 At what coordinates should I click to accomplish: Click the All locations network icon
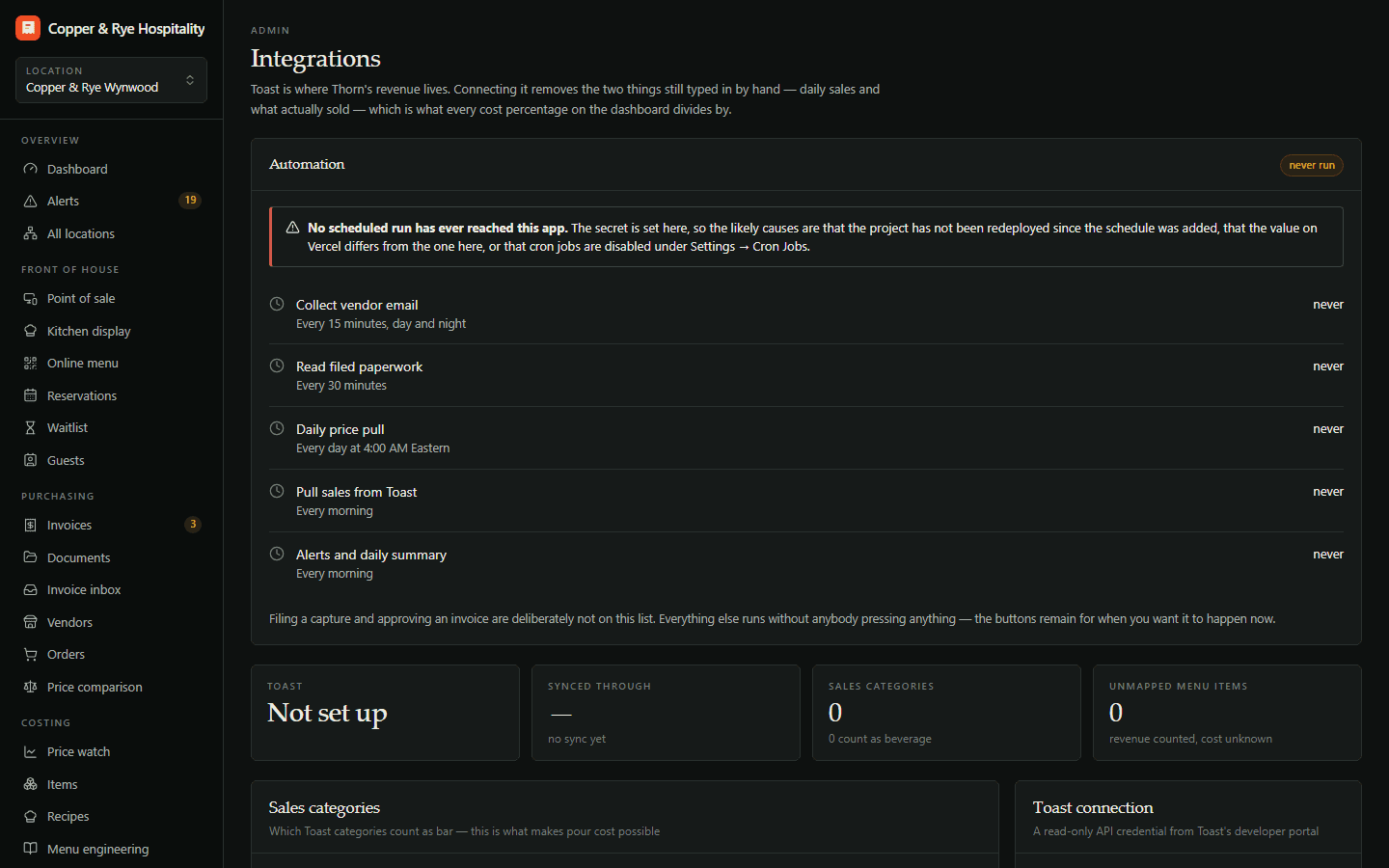point(30,233)
